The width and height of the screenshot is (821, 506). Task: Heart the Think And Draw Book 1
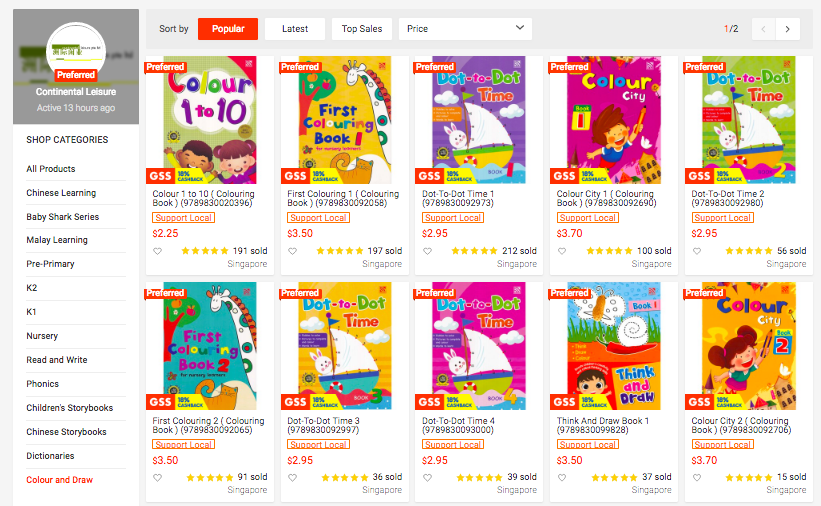coord(562,477)
